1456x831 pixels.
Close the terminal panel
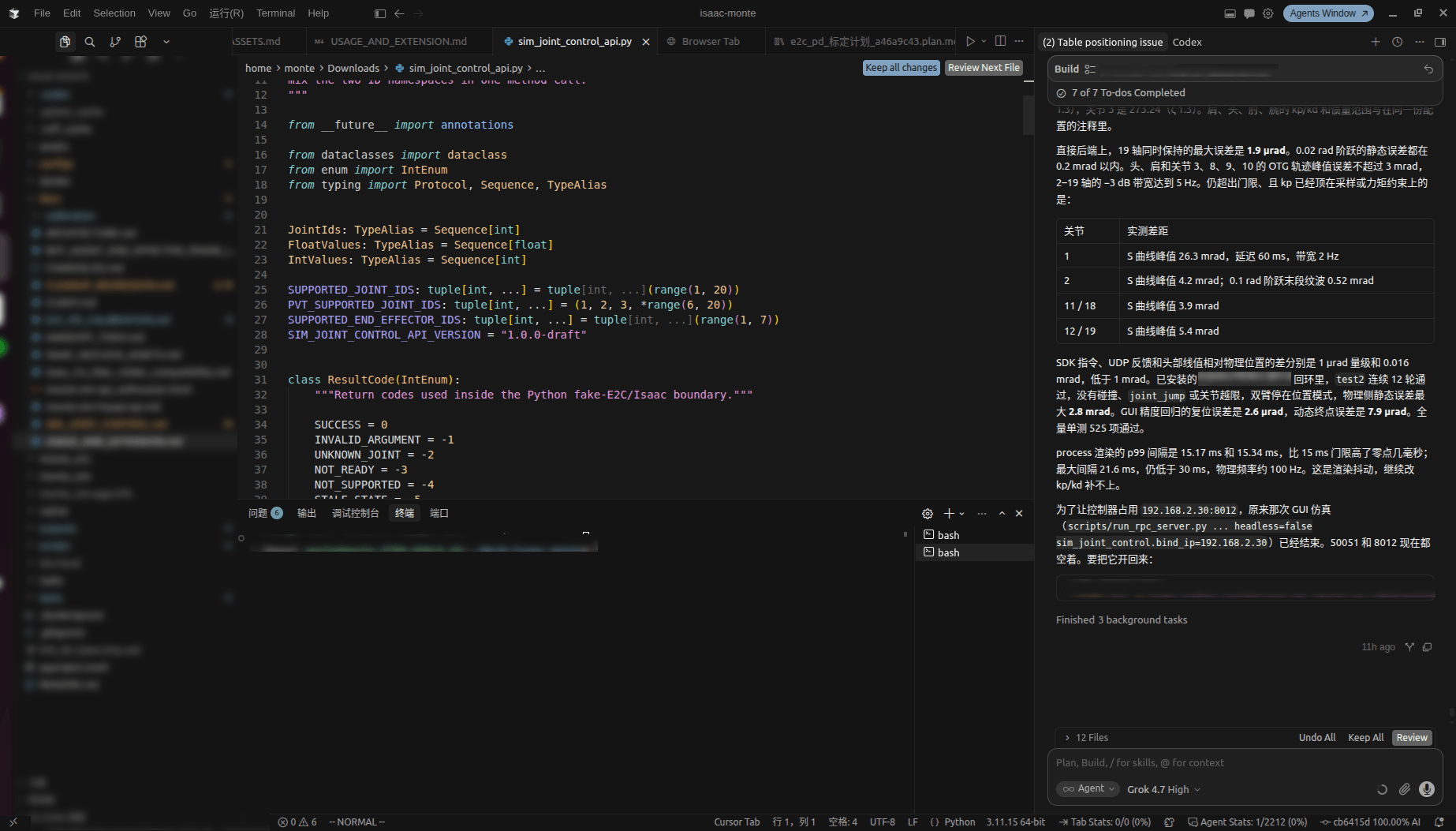[1019, 514]
